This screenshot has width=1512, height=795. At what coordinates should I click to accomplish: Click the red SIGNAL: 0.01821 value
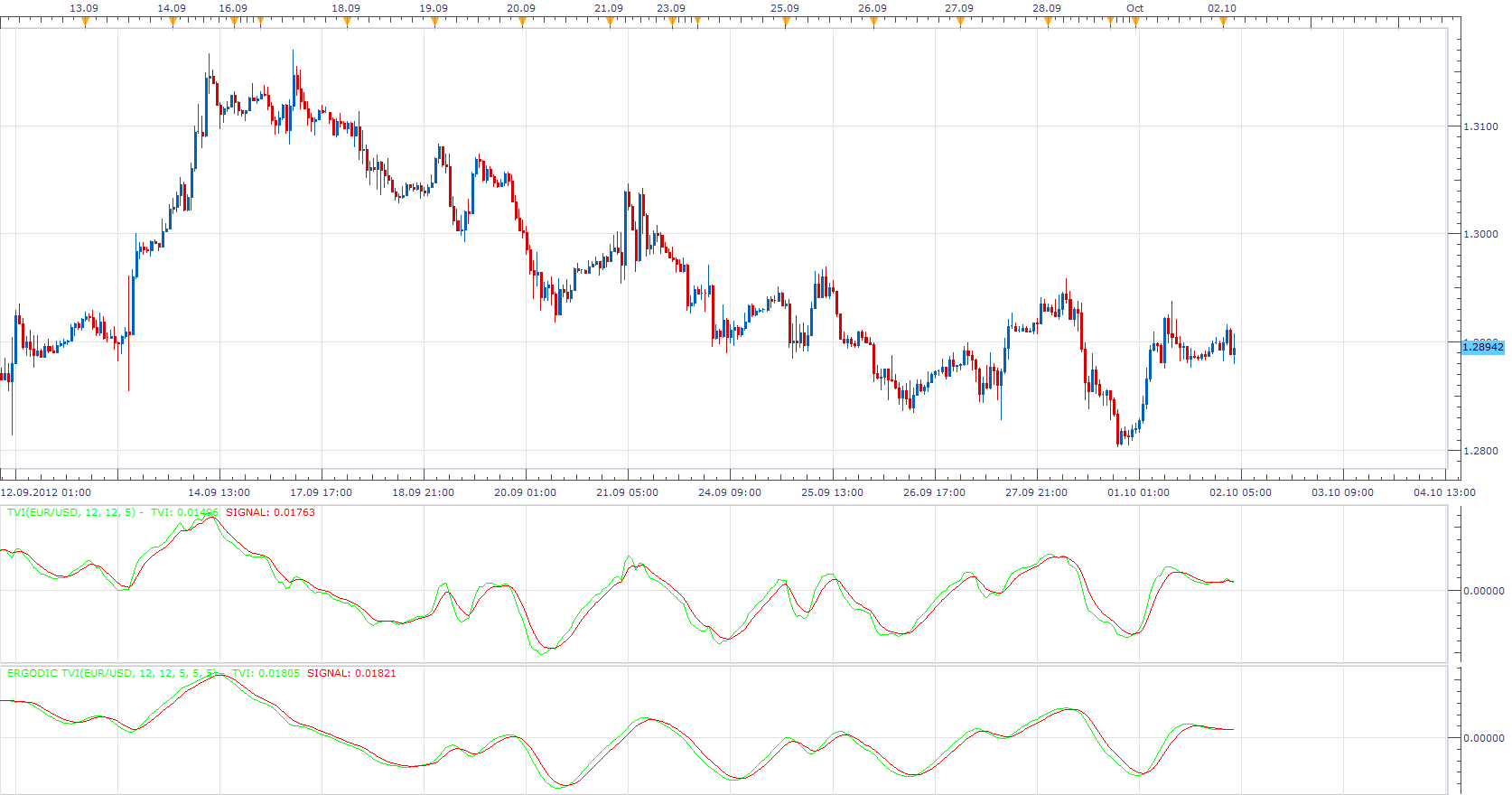(351, 673)
